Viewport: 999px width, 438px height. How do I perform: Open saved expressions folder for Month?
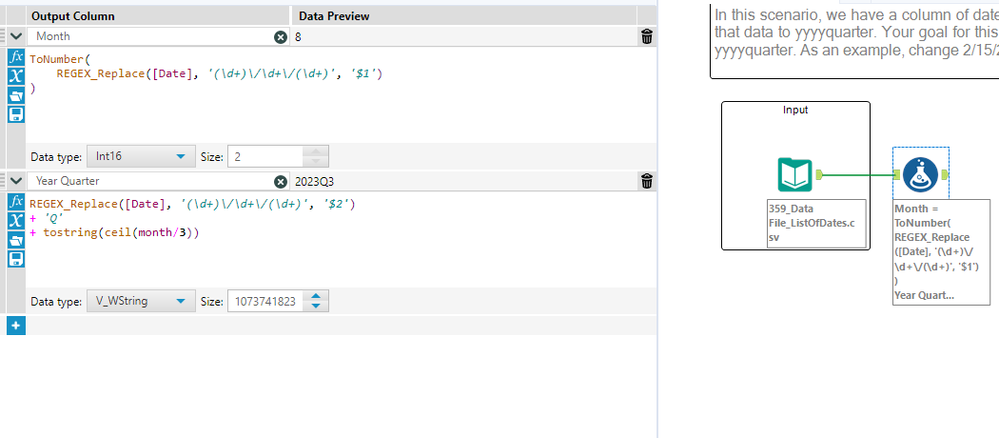coord(15,96)
